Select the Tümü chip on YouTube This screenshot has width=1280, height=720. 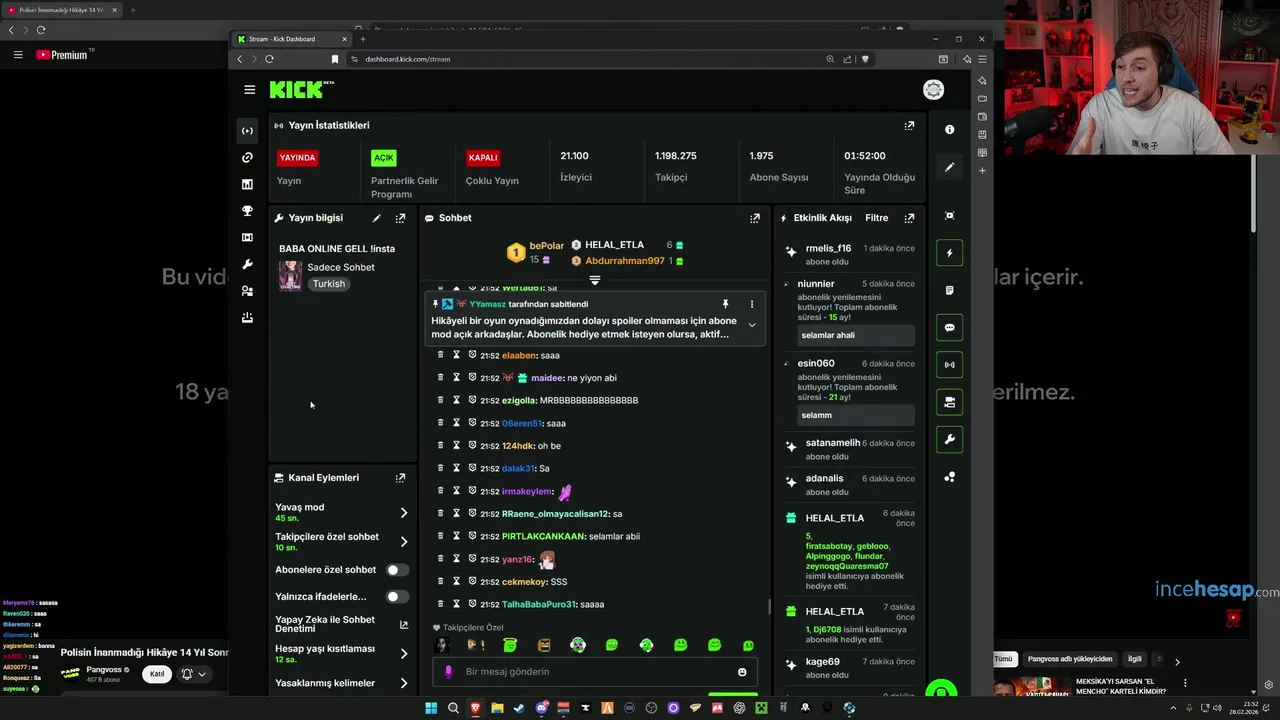coord(1003,659)
